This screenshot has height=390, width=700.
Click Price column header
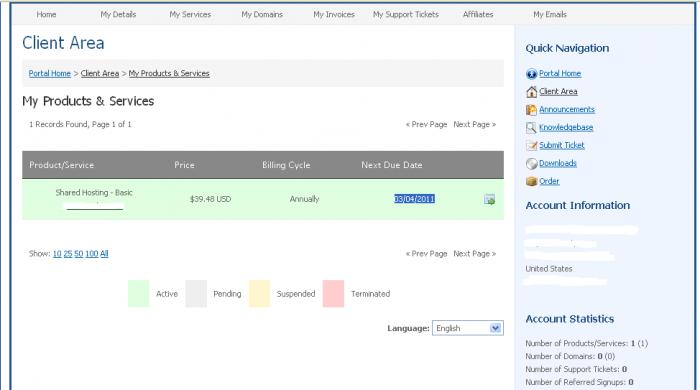pyautogui.click(x=184, y=165)
